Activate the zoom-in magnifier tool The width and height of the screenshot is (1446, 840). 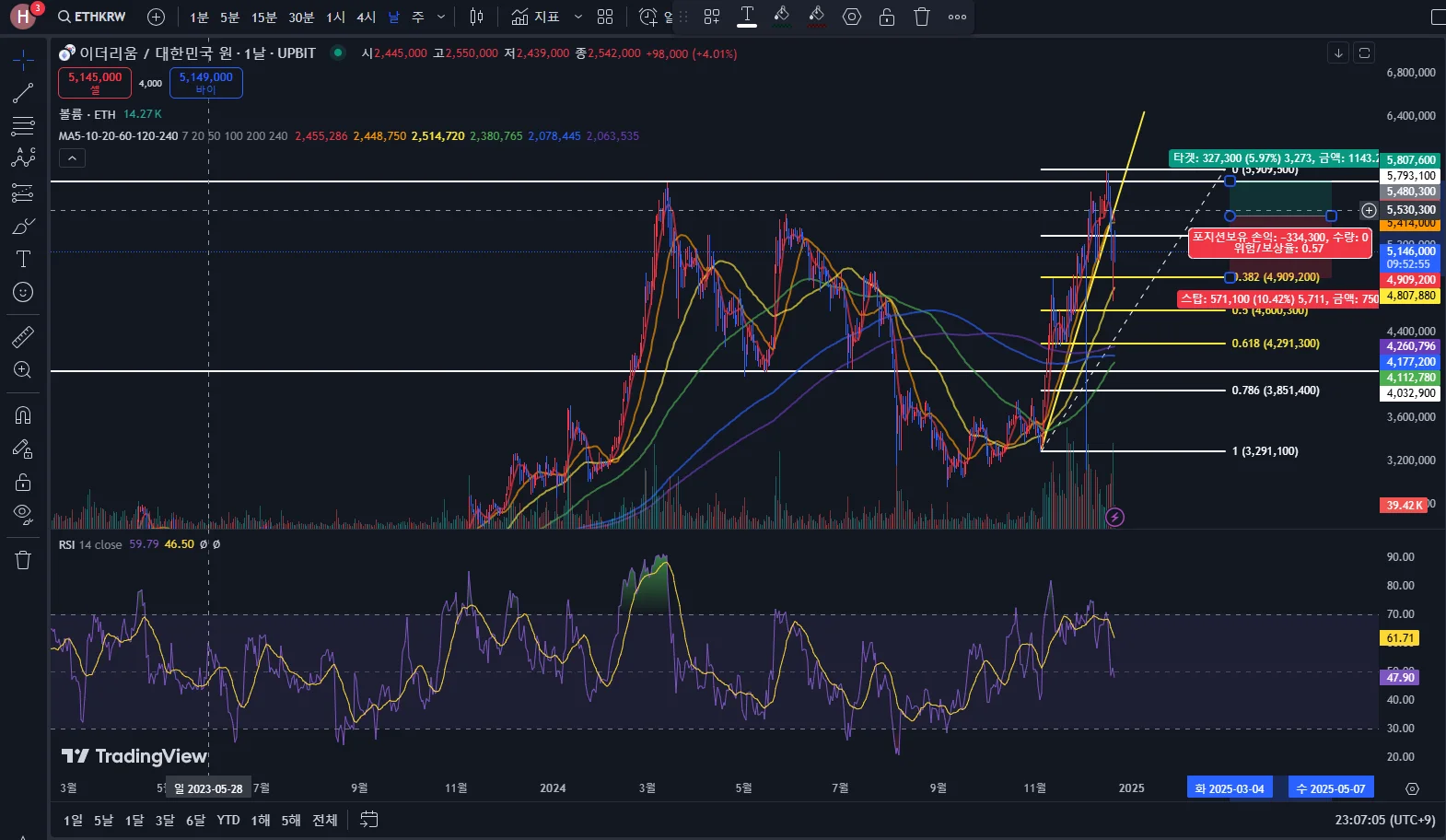[x=23, y=370]
